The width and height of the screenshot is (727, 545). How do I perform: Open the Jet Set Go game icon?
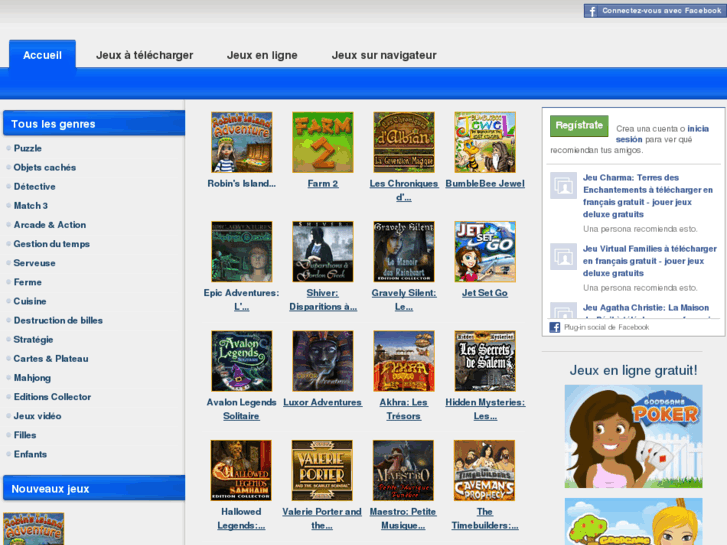[485, 252]
